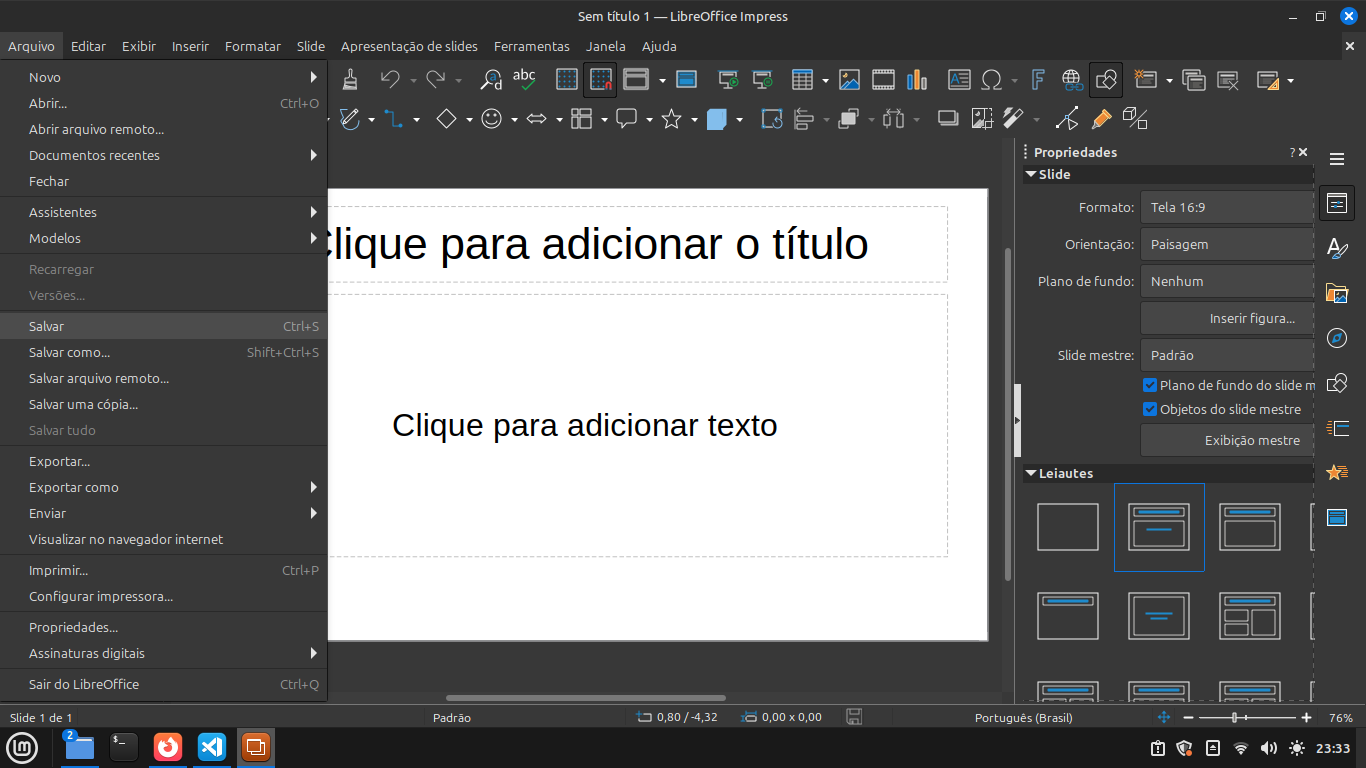Toggle the Snap to Grid button
This screenshot has width=1366, height=768.
601,79
